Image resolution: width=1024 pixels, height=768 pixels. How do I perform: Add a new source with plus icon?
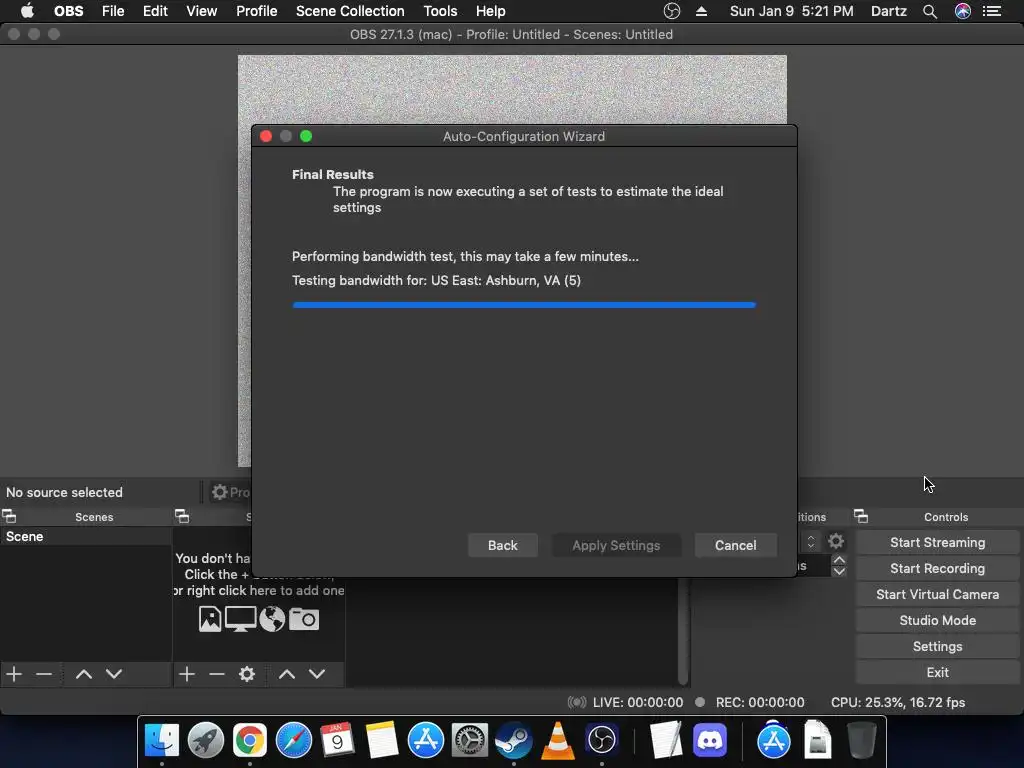click(187, 673)
